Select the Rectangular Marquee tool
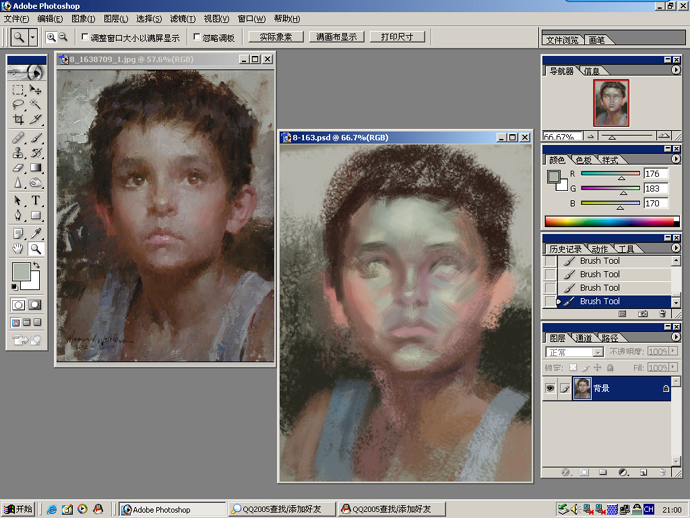 (x=18, y=90)
